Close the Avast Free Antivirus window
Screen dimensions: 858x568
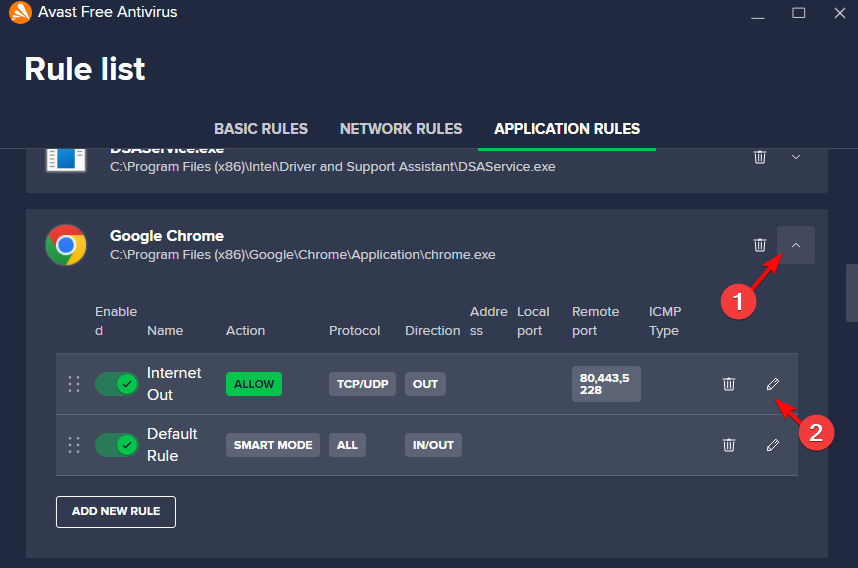point(840,13)
